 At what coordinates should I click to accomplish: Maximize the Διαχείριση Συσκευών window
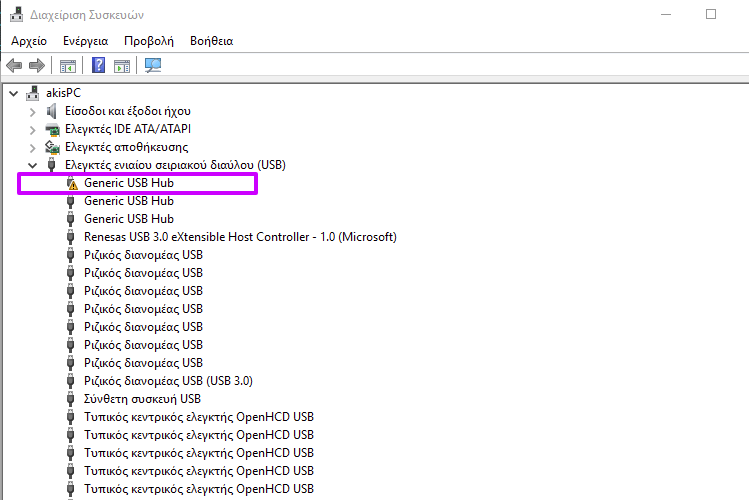[711, 14]
